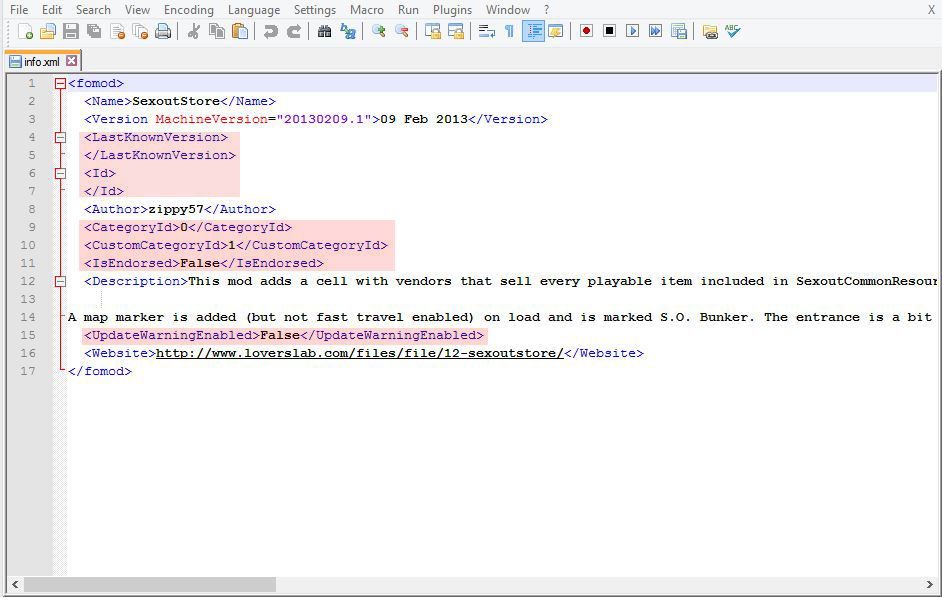Viewport: 942px width, 597px height.
Task: Toggle Show All Characters paragraph icon
Action: coord(510,31)
